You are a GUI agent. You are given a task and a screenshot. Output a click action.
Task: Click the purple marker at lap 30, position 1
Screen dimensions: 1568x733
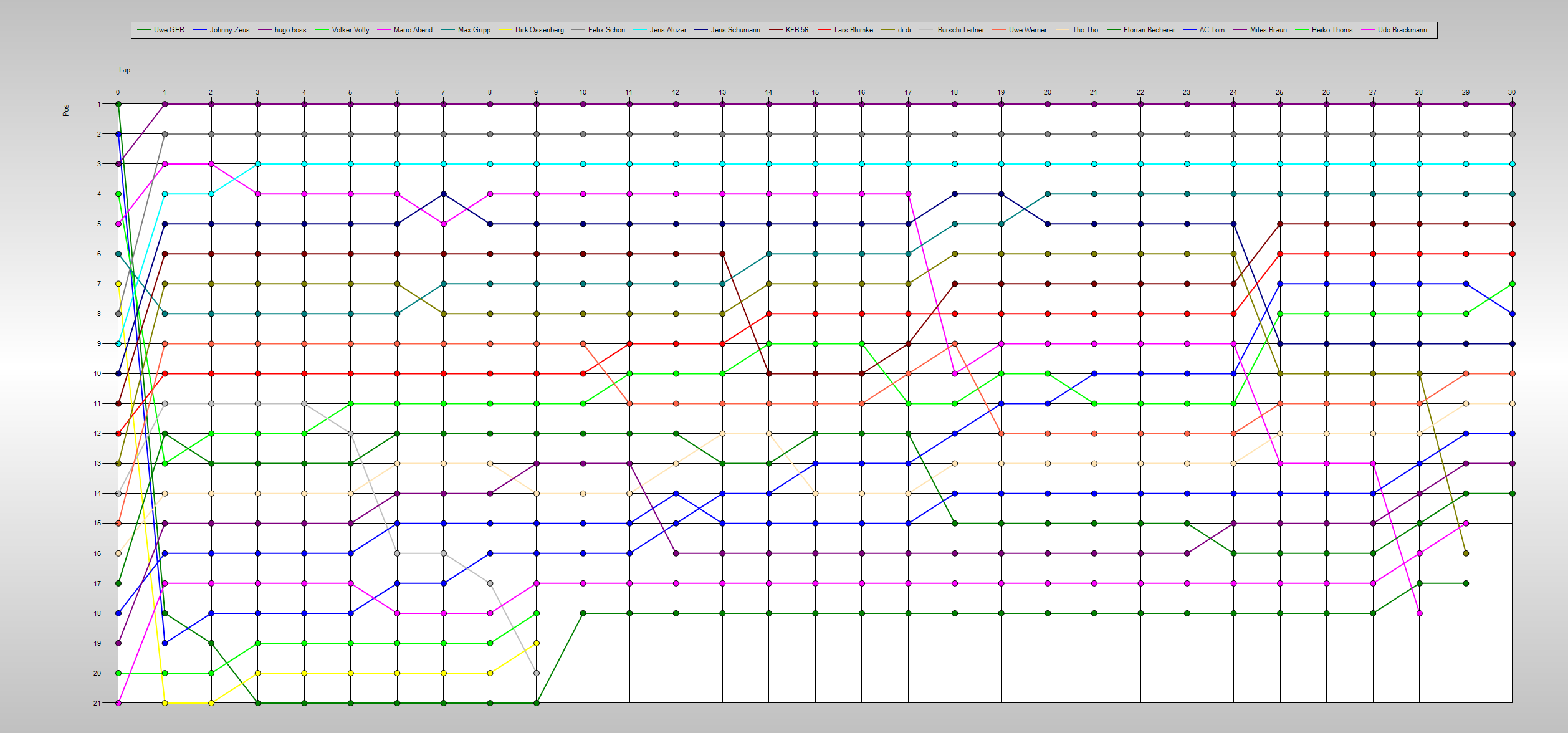(1512, 104)
